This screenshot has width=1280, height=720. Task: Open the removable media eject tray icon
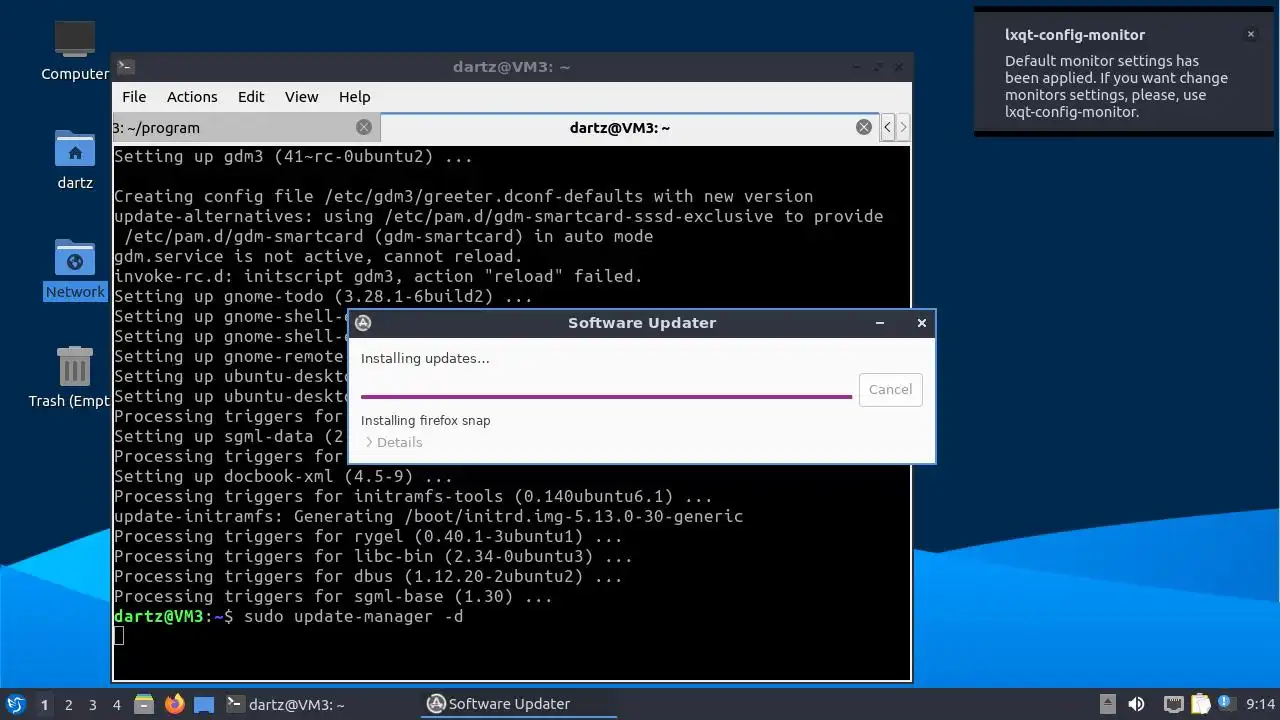(x=1107, y=704)
